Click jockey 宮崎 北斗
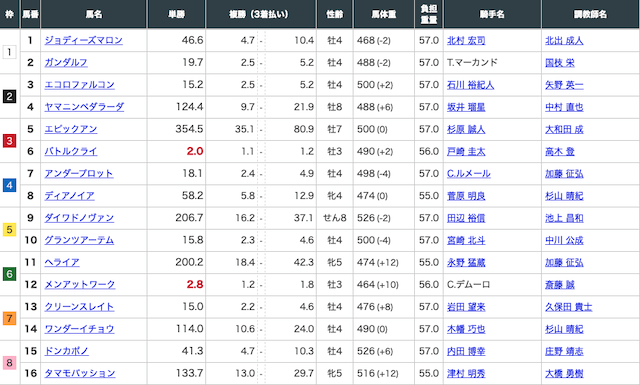The image size is (640, 385). (466, 240)
